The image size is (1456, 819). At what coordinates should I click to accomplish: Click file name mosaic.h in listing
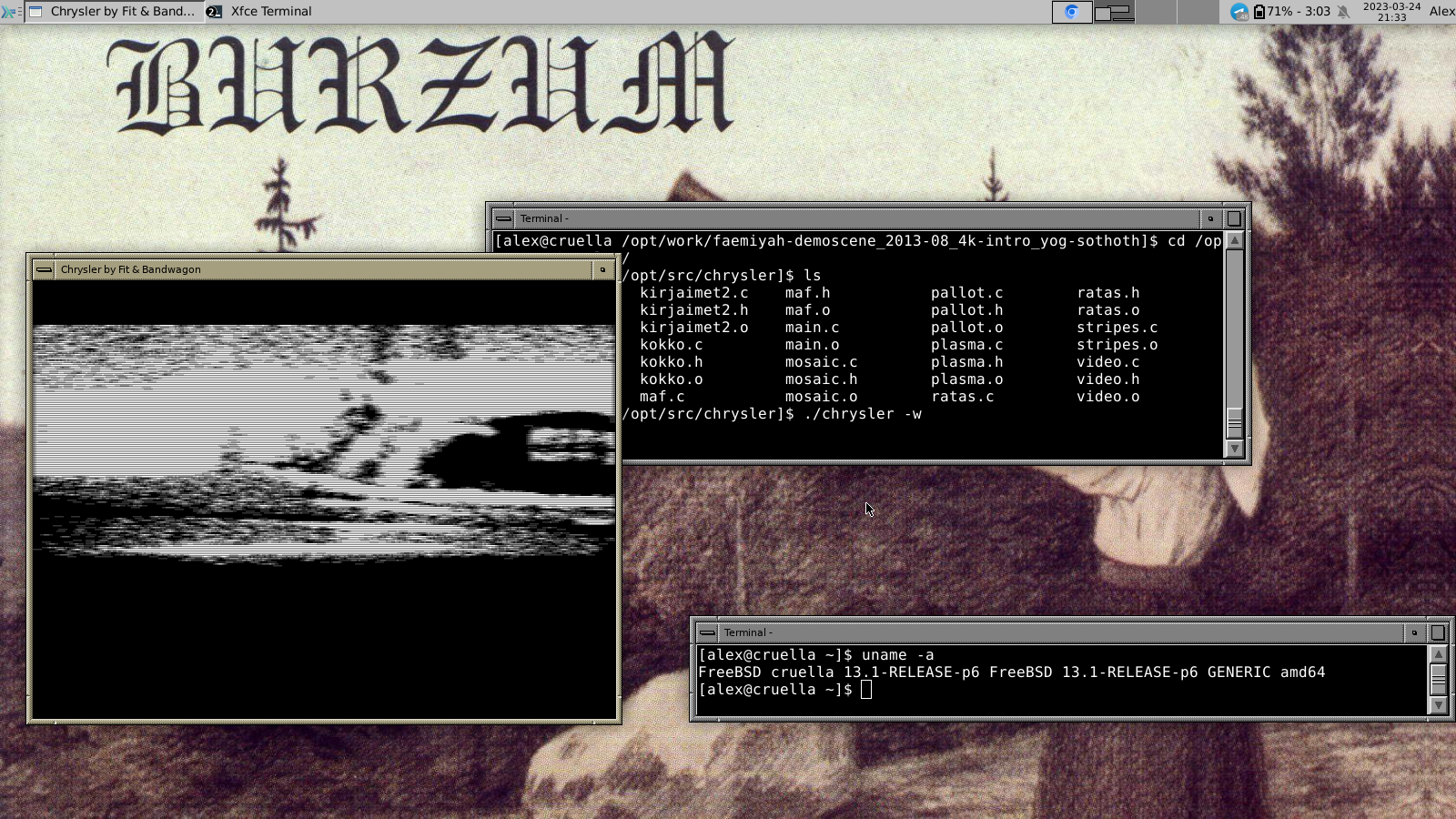[821, 379]
